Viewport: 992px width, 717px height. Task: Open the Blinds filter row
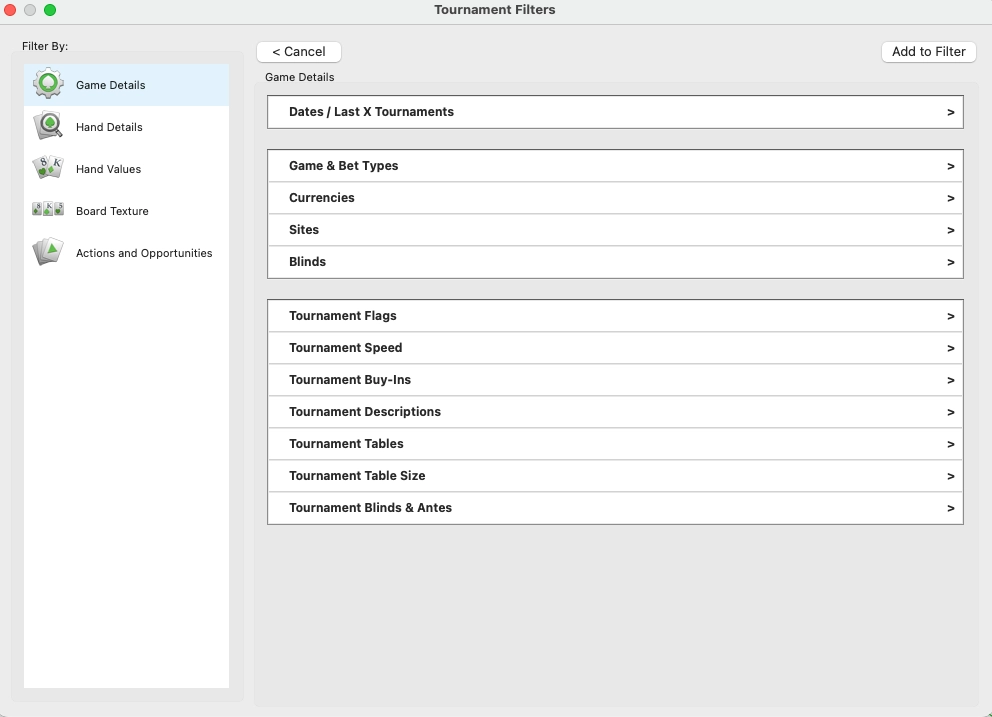(x=615, y=262)
